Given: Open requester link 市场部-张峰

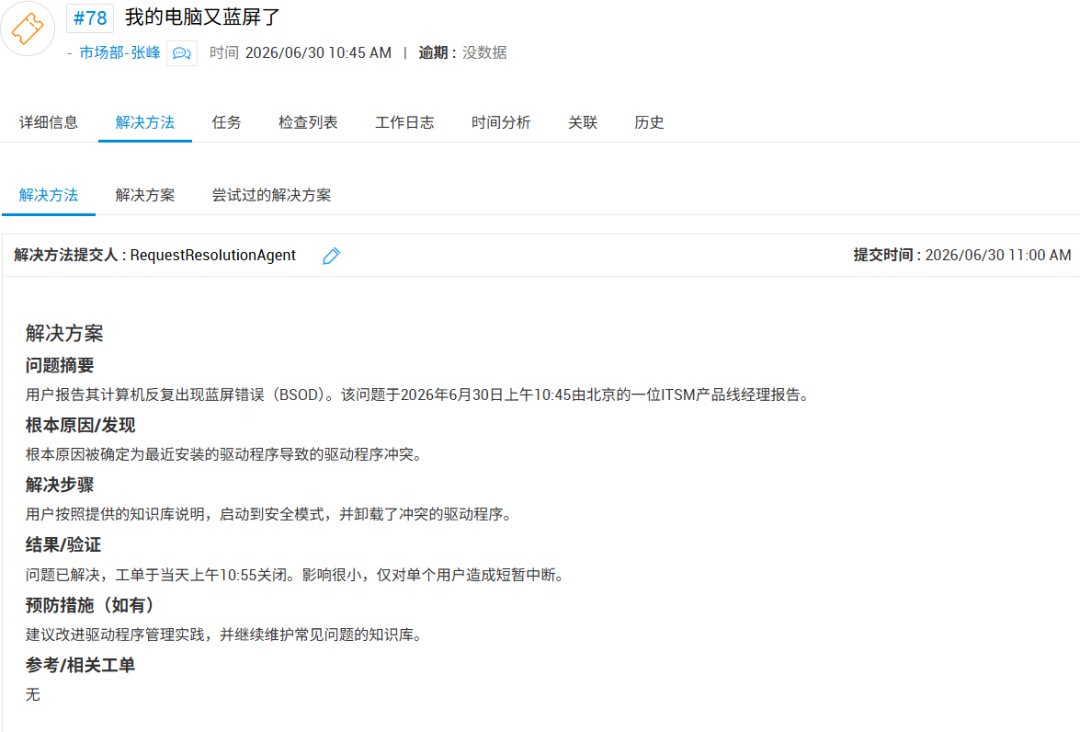Looking at the screenshot, I should 120,53.
